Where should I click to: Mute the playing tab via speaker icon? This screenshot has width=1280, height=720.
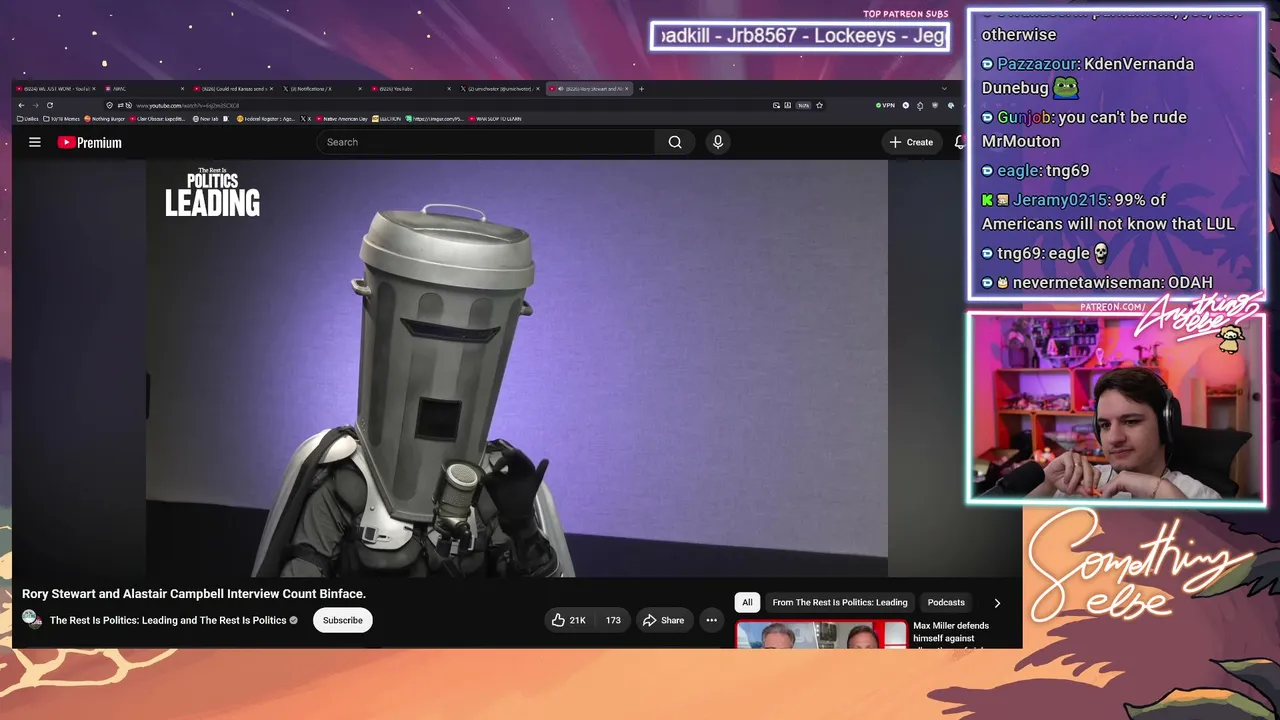tap(560, 89)
